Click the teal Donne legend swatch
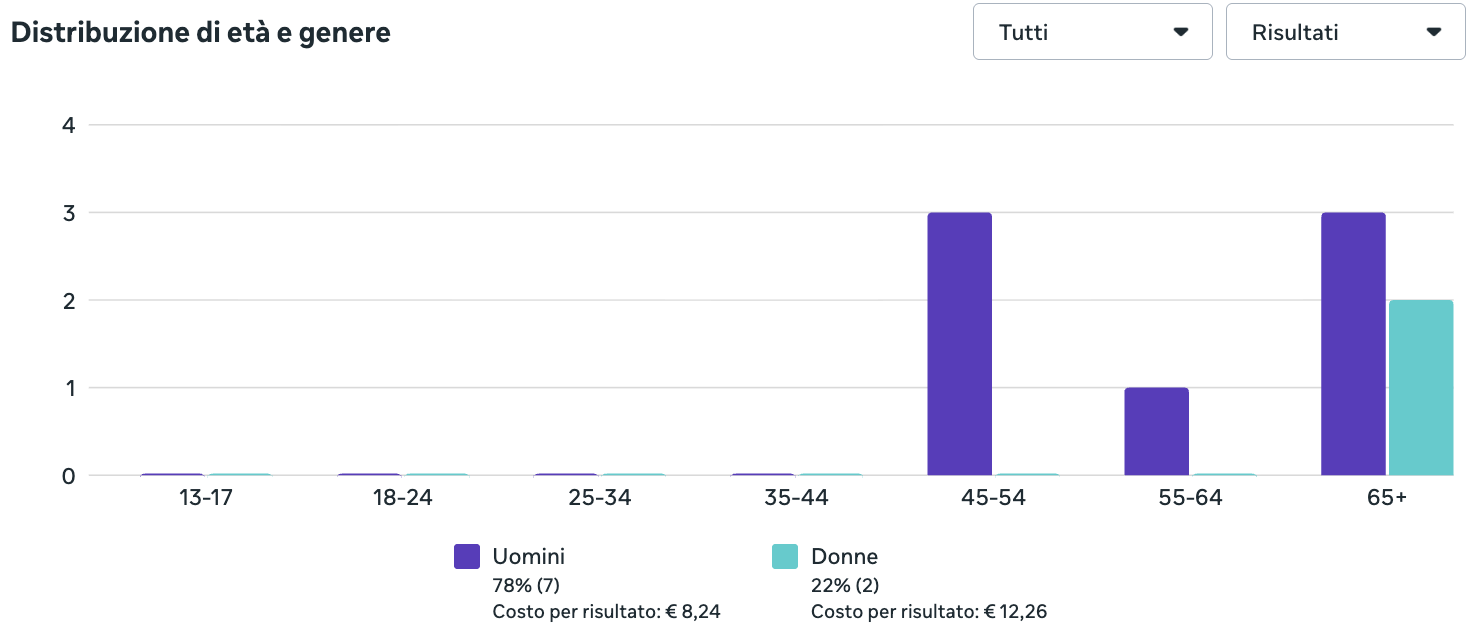 [x=785, y=557]
